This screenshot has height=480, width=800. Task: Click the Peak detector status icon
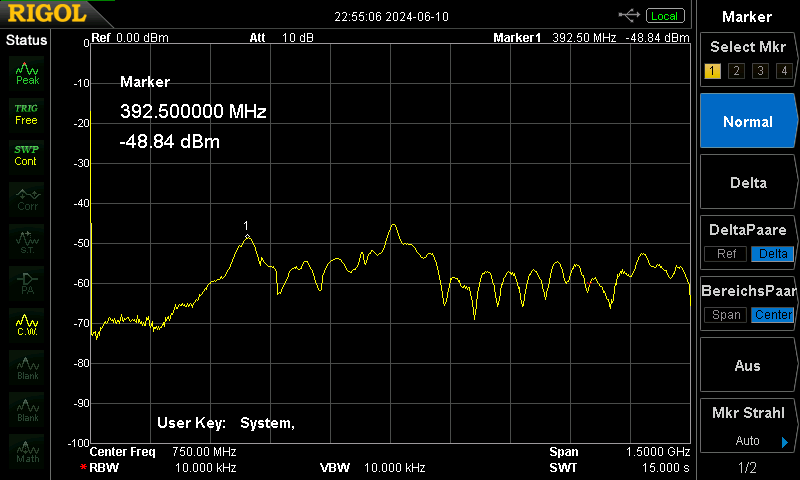(27, 73)
